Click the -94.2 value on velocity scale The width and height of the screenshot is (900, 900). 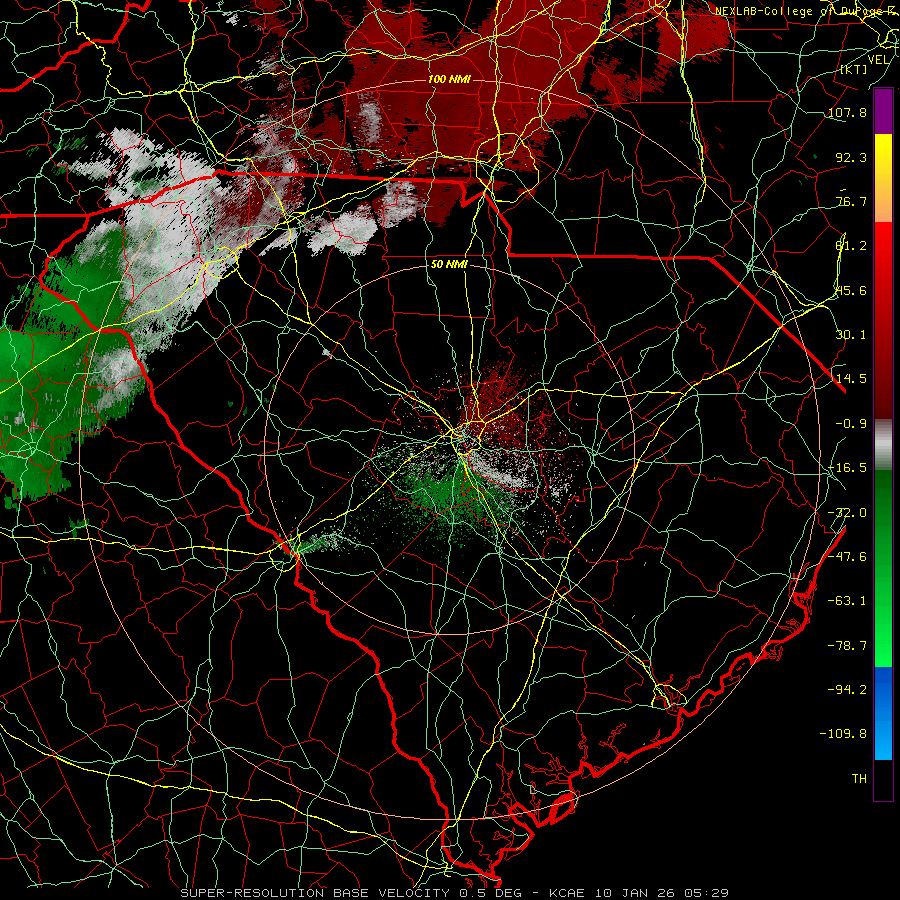(x=847, y=690)
